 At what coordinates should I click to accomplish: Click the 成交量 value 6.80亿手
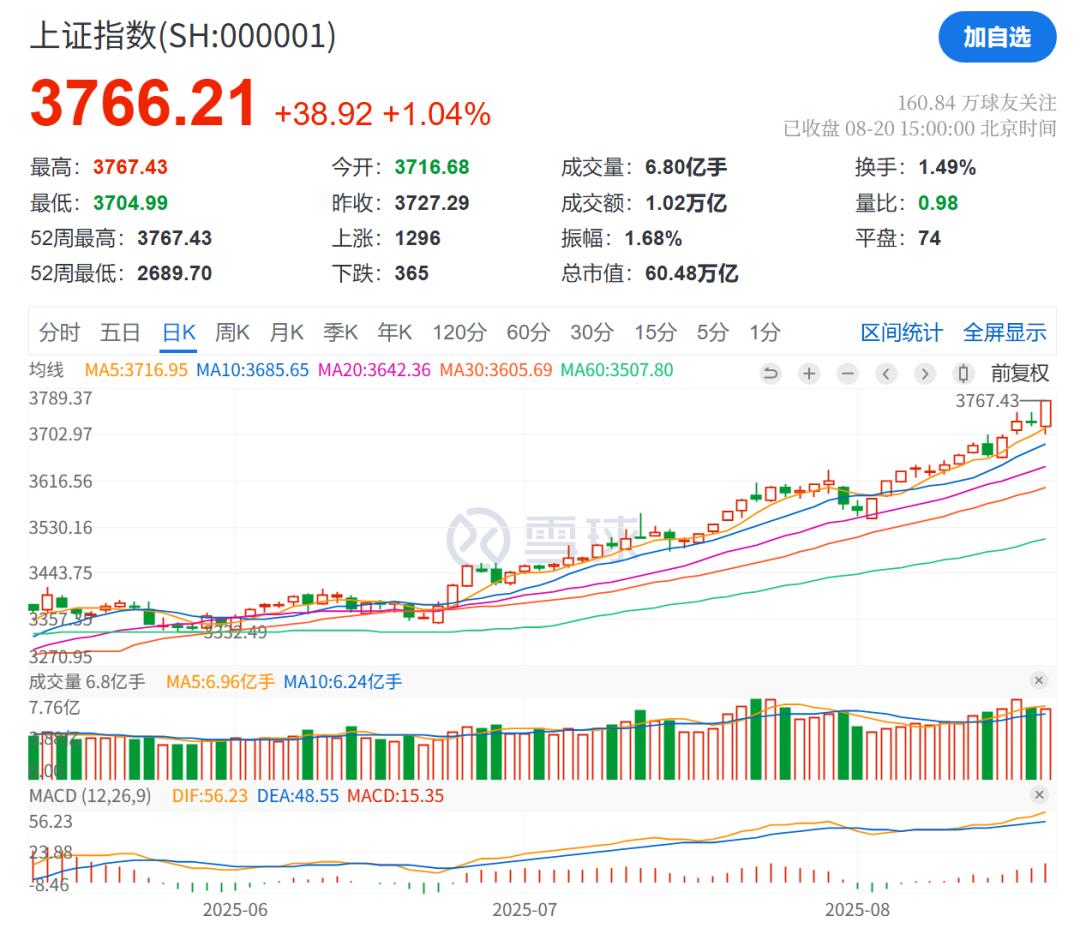pos(686,167)
